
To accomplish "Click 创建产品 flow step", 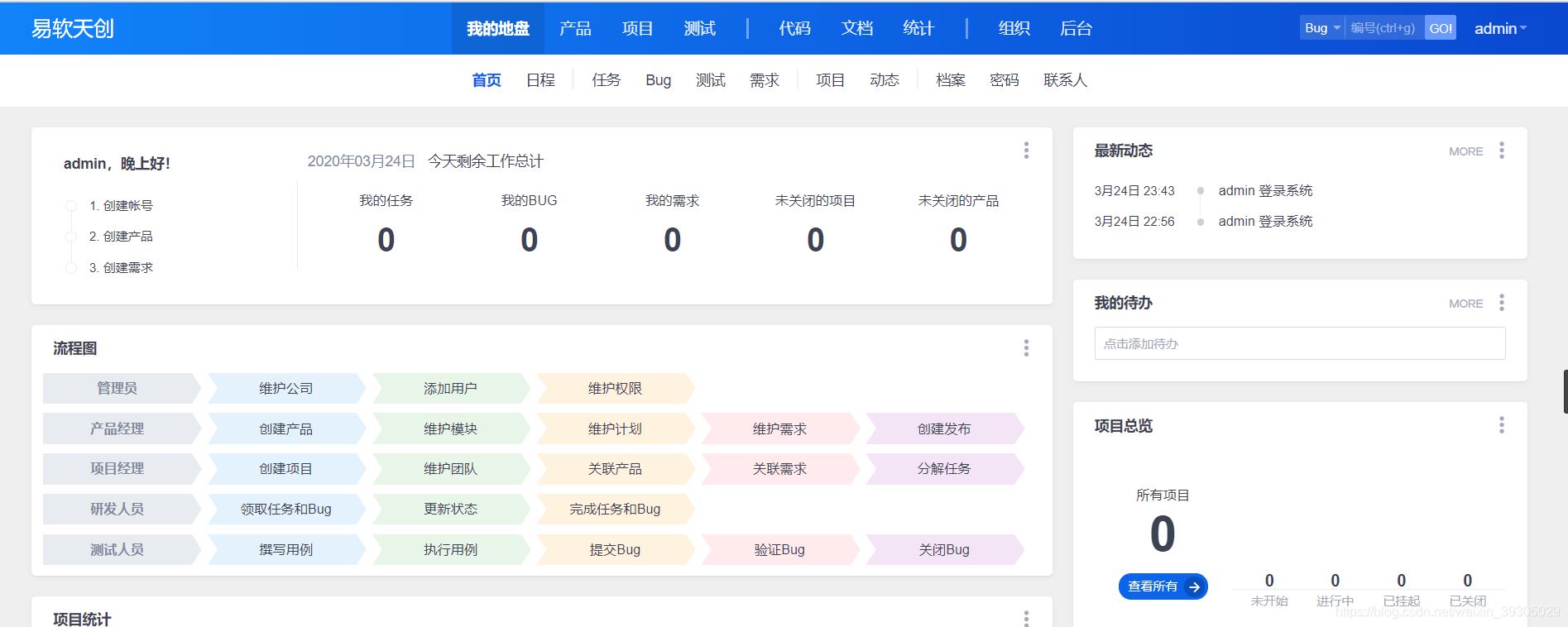I will [286, 428].
